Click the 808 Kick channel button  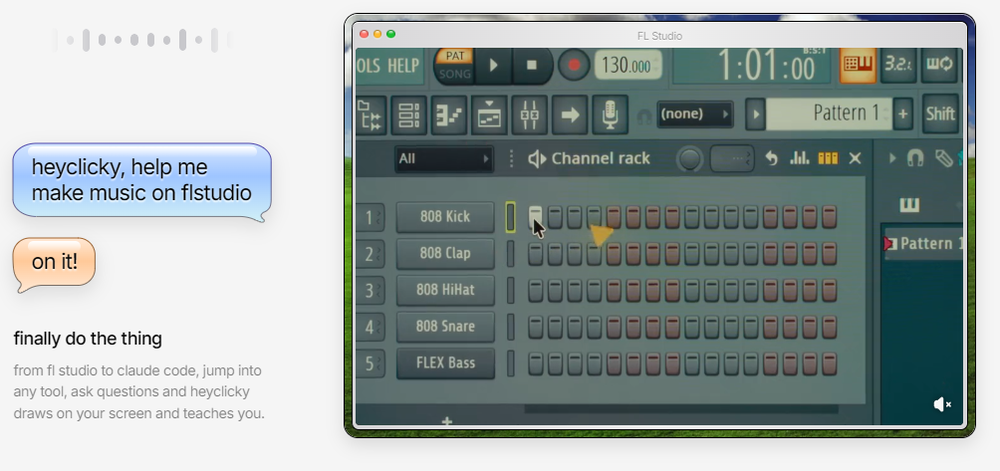[x=445, y=217]
